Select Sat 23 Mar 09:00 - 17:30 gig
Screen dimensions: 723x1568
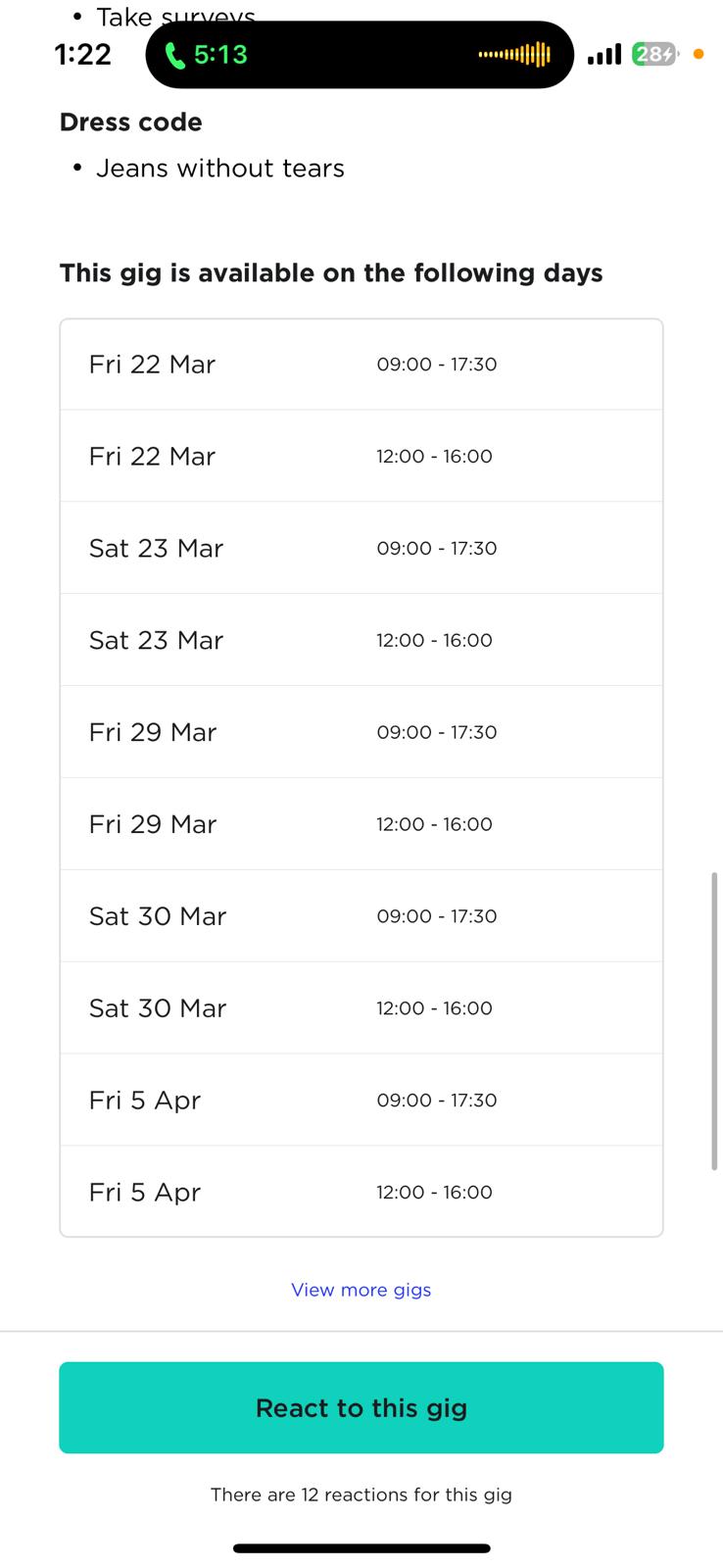pyautogui.click(x=361, y=548)
